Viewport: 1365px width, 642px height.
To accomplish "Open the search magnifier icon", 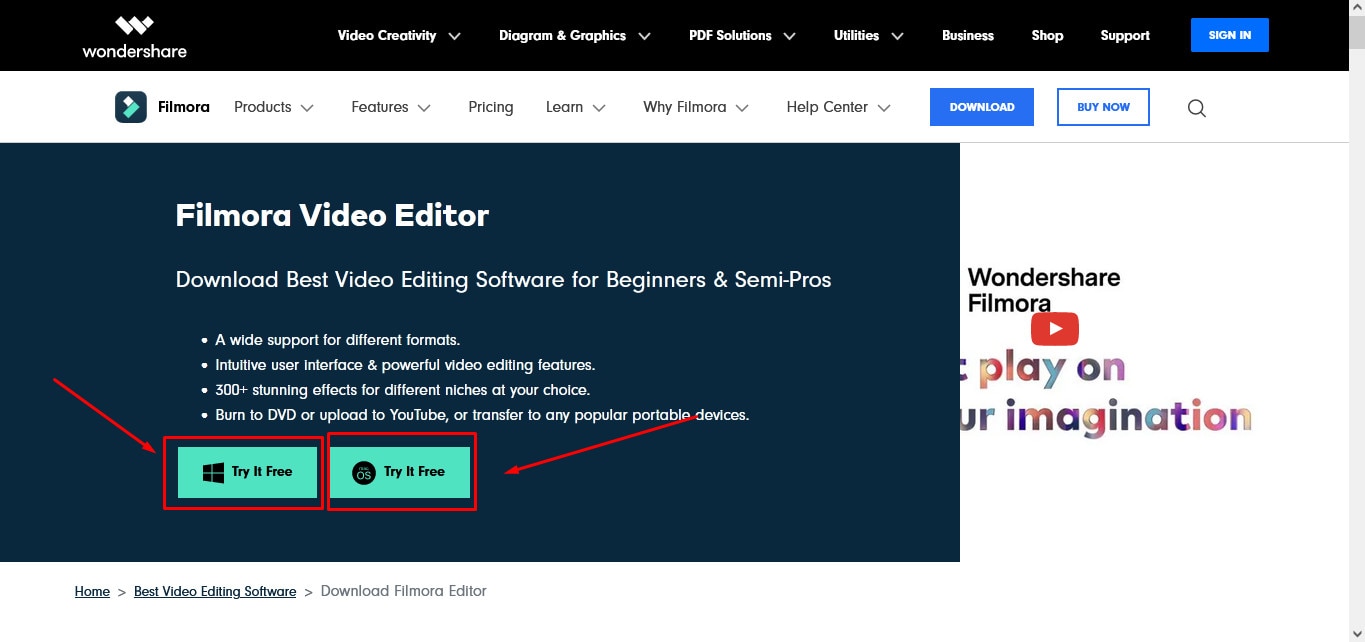I will tap(1196, 108).
